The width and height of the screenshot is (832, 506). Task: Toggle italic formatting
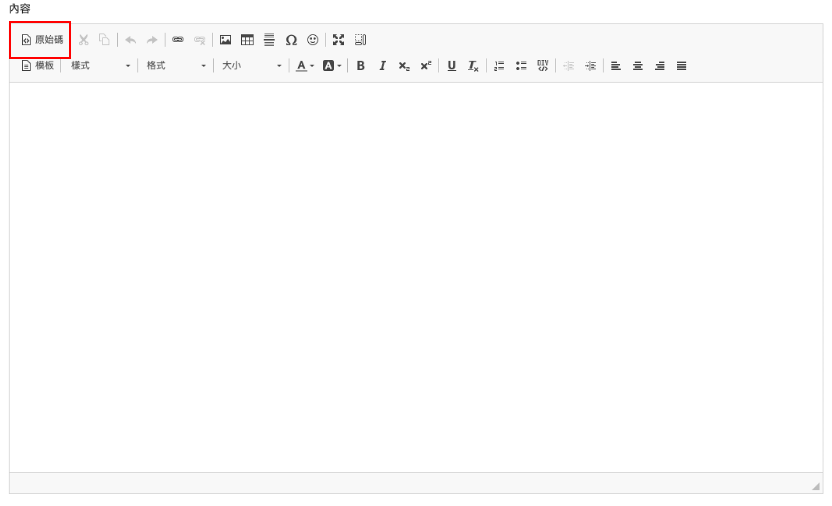pyautogui.click(x=382, y=66)
